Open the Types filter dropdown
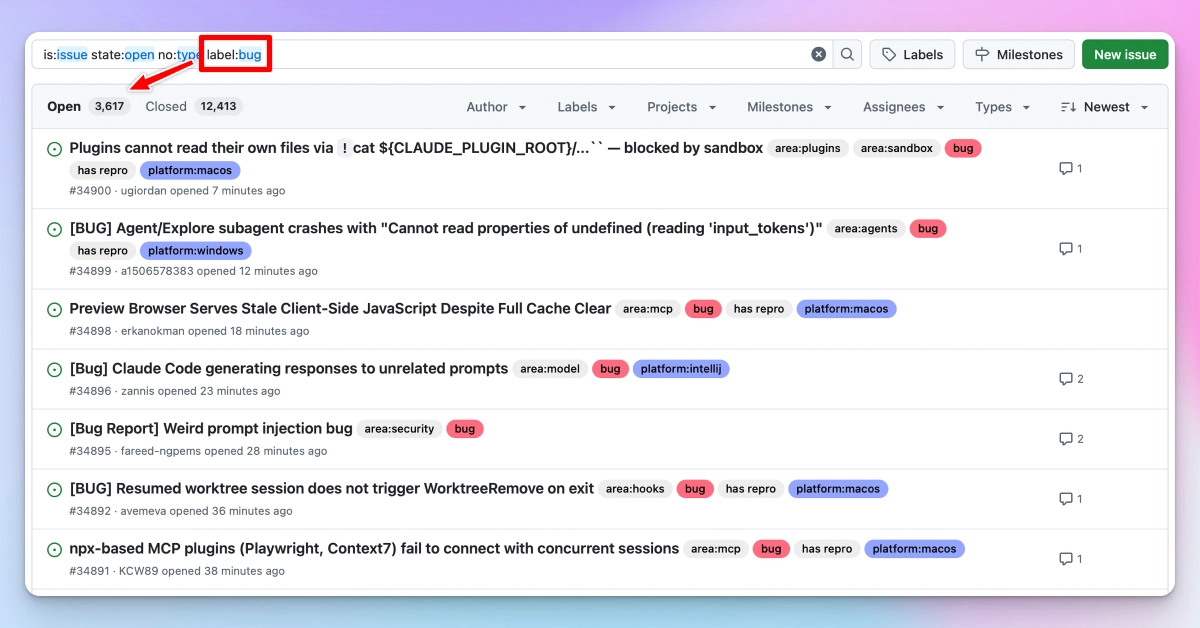Viewport: 1200px width, 628px height. [x=1002, y=106]
